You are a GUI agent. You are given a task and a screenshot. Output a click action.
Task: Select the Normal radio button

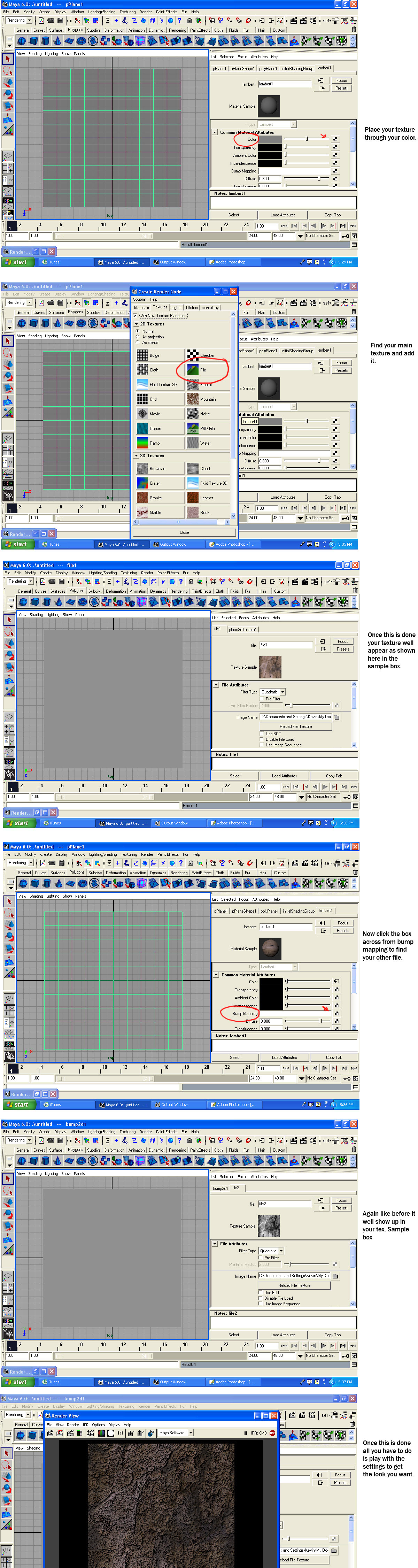click(x=138, y=331)
